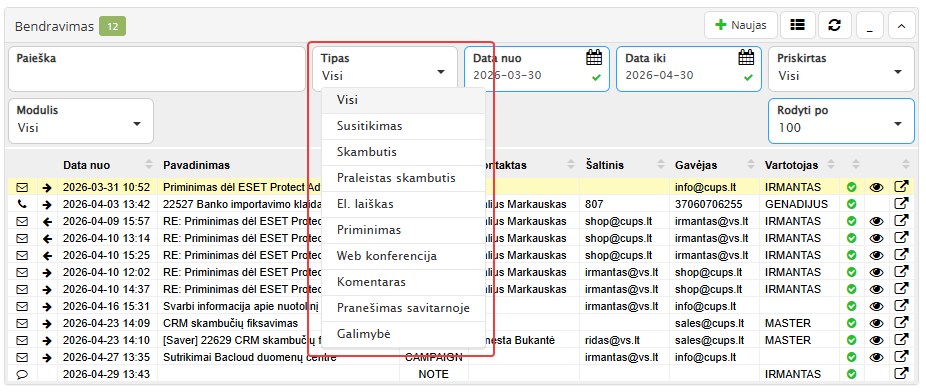Toggle eye icon on 2026-04-16 15:31 row
926x392 pixels.
(x=876, y=306)
